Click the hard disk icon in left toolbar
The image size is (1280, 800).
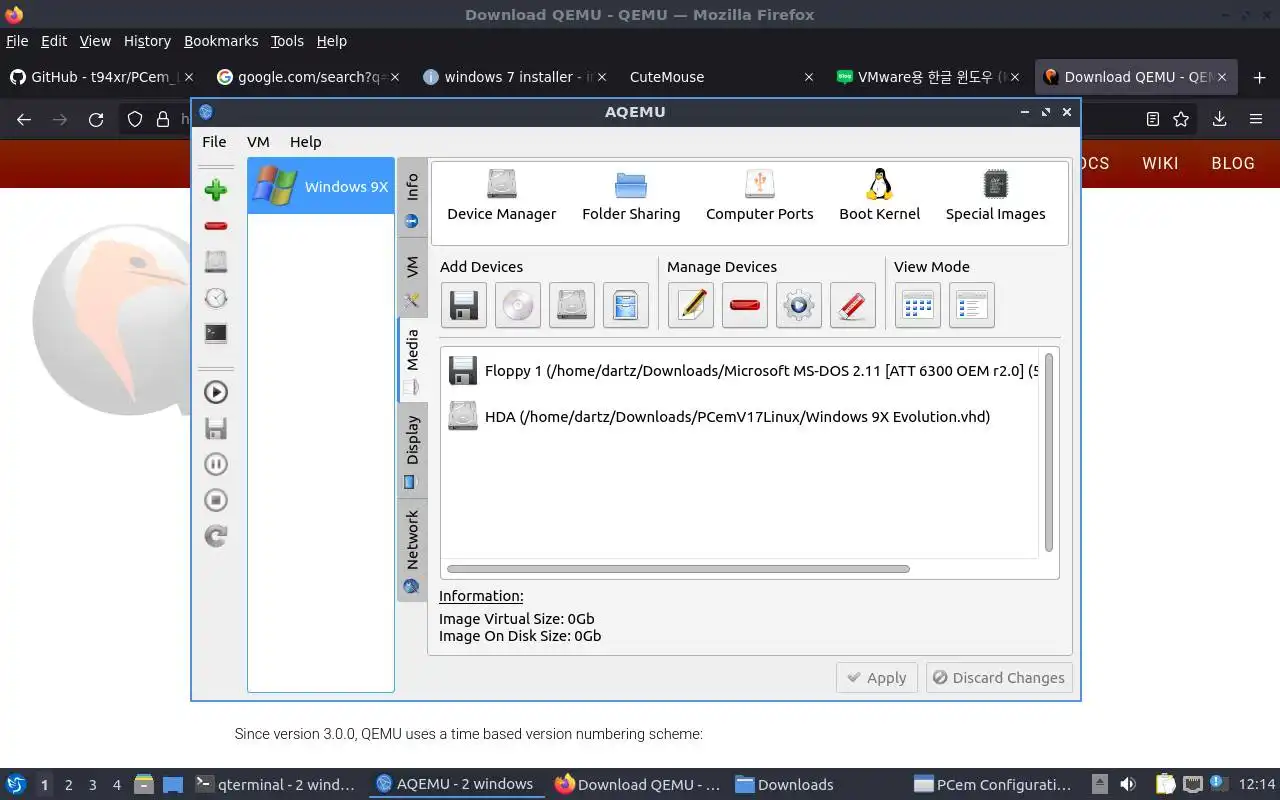click(216, 262)
